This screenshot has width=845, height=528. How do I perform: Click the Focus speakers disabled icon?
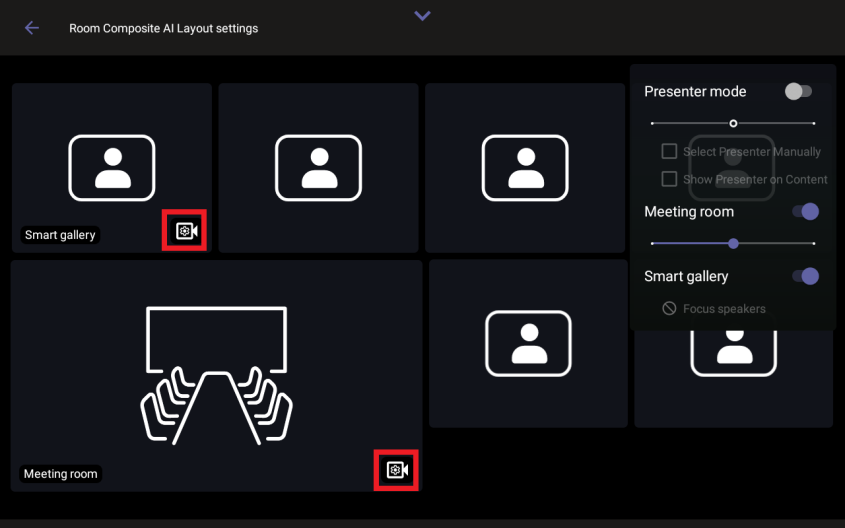(x=669, y=309)
